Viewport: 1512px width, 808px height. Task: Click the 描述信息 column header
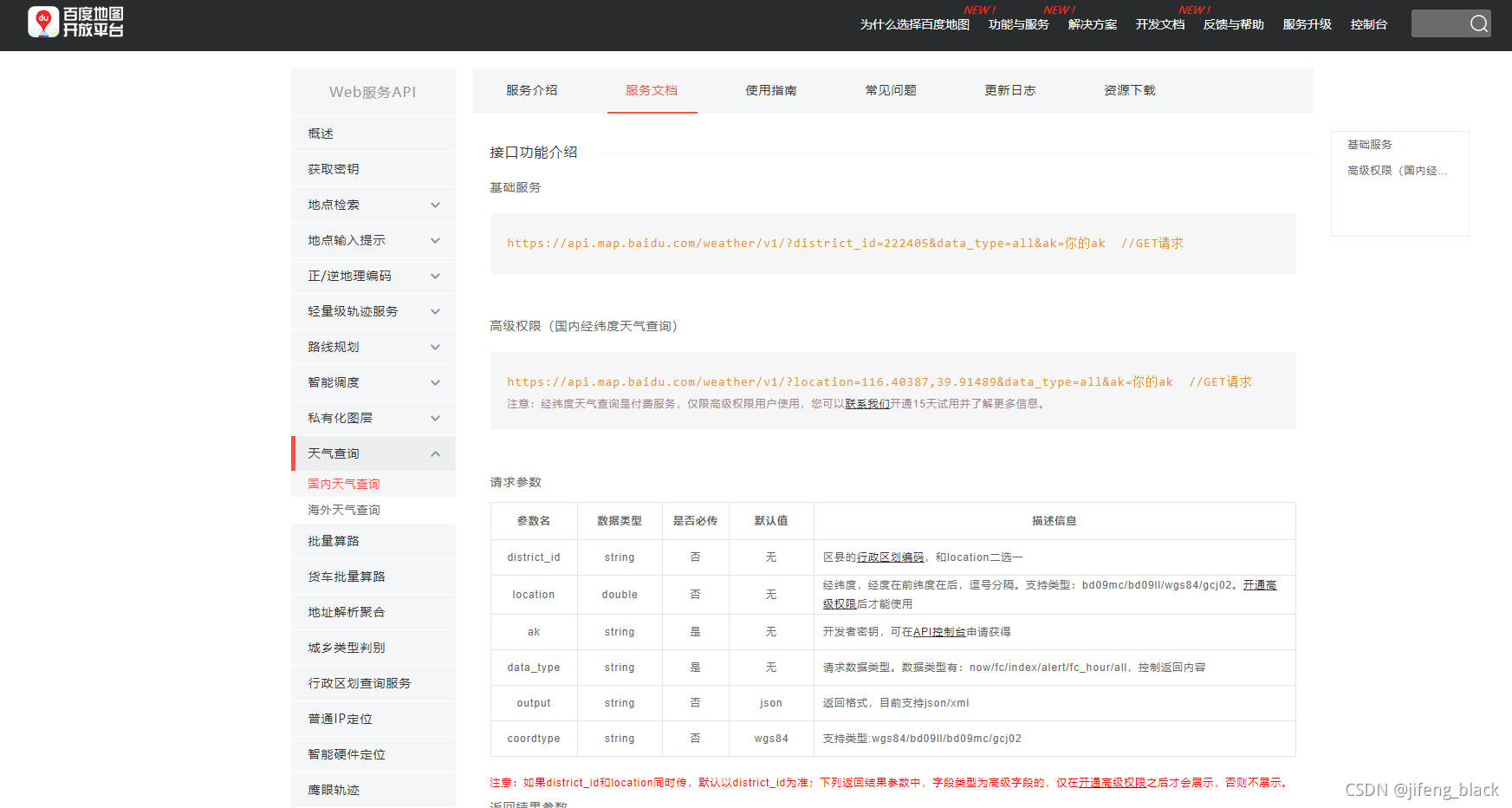click(x=1055, y=521)
